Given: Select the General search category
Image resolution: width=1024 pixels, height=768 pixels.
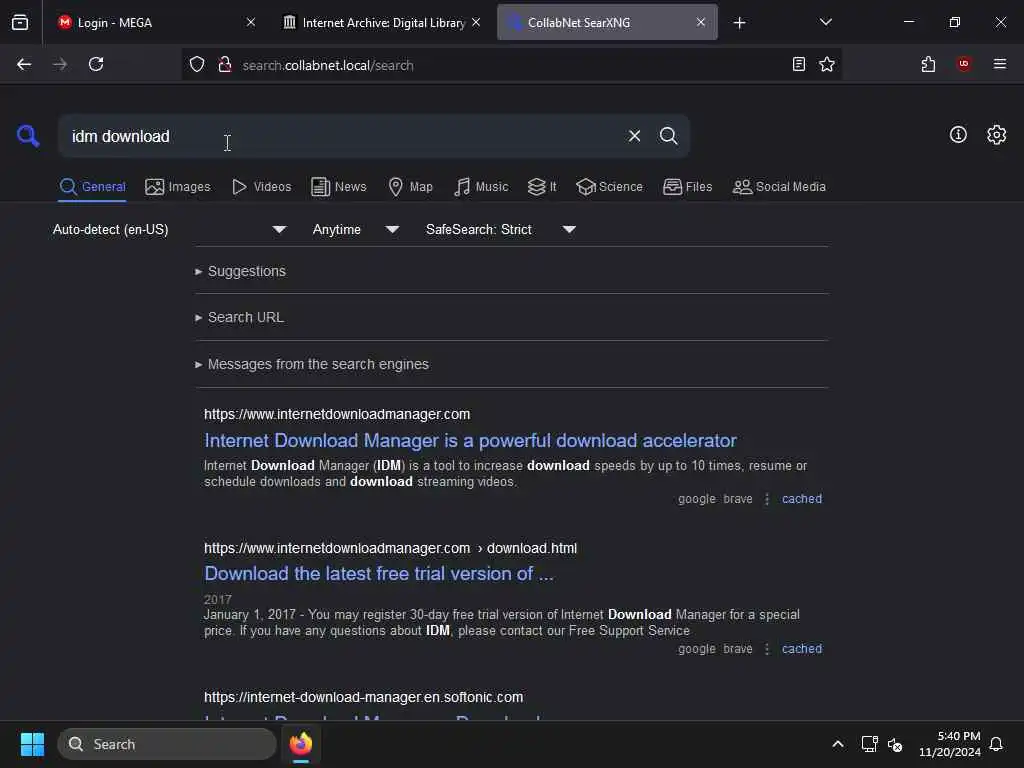Looking at the screenshot, I should click(x=92, y=187).
